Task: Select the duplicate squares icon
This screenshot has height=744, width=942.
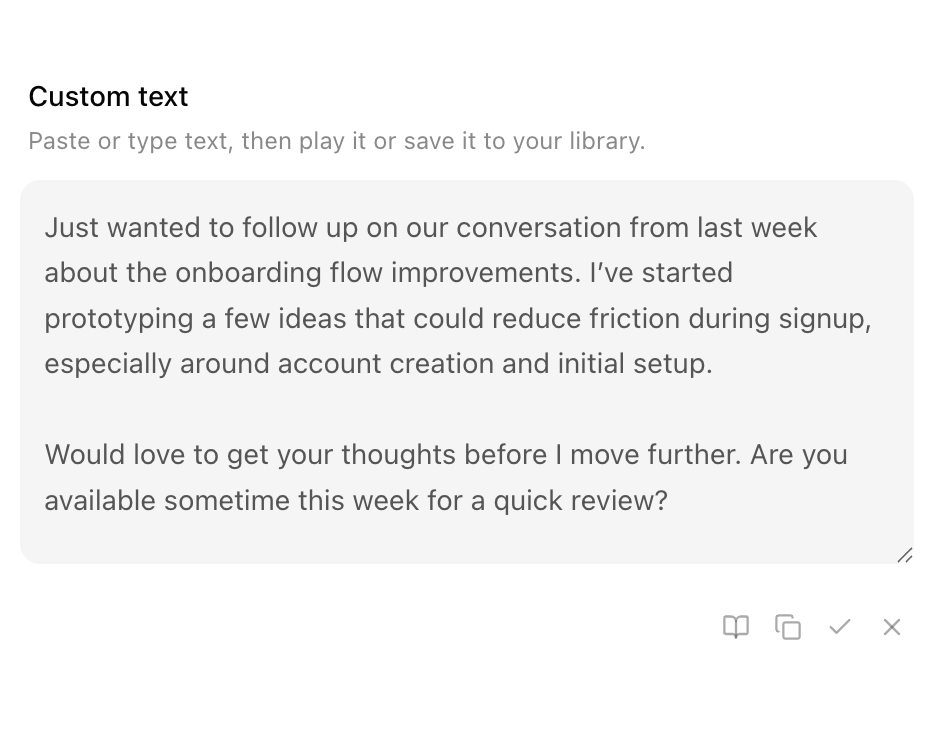Action: [788, 627]
